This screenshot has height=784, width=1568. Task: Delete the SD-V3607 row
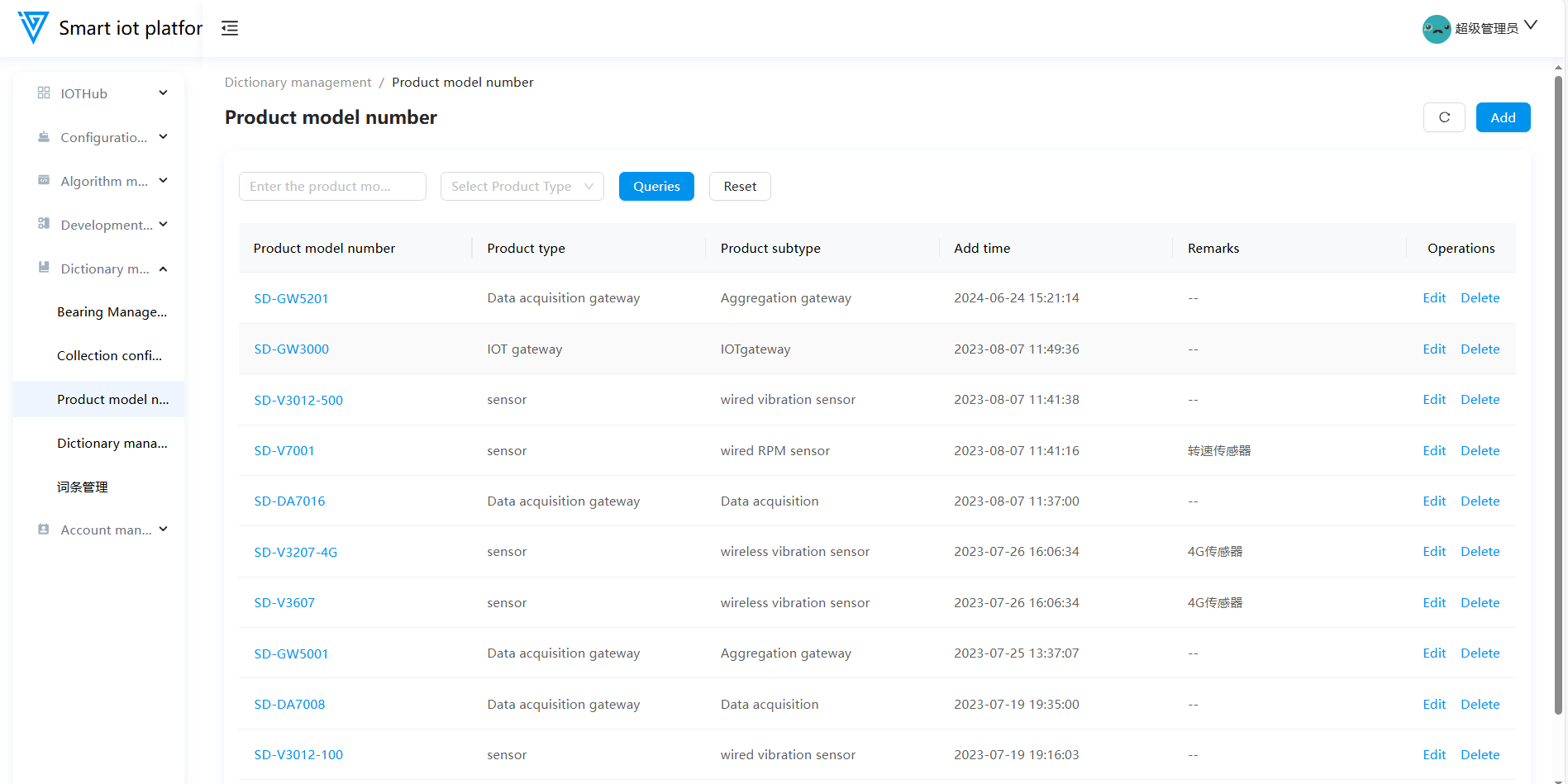[1480, 603]
